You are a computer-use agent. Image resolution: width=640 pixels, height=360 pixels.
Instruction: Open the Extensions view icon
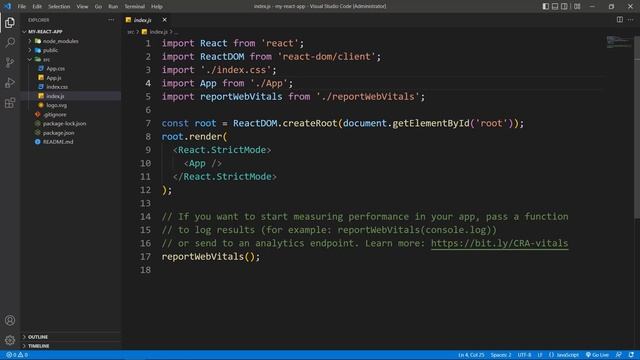(10, 102)
